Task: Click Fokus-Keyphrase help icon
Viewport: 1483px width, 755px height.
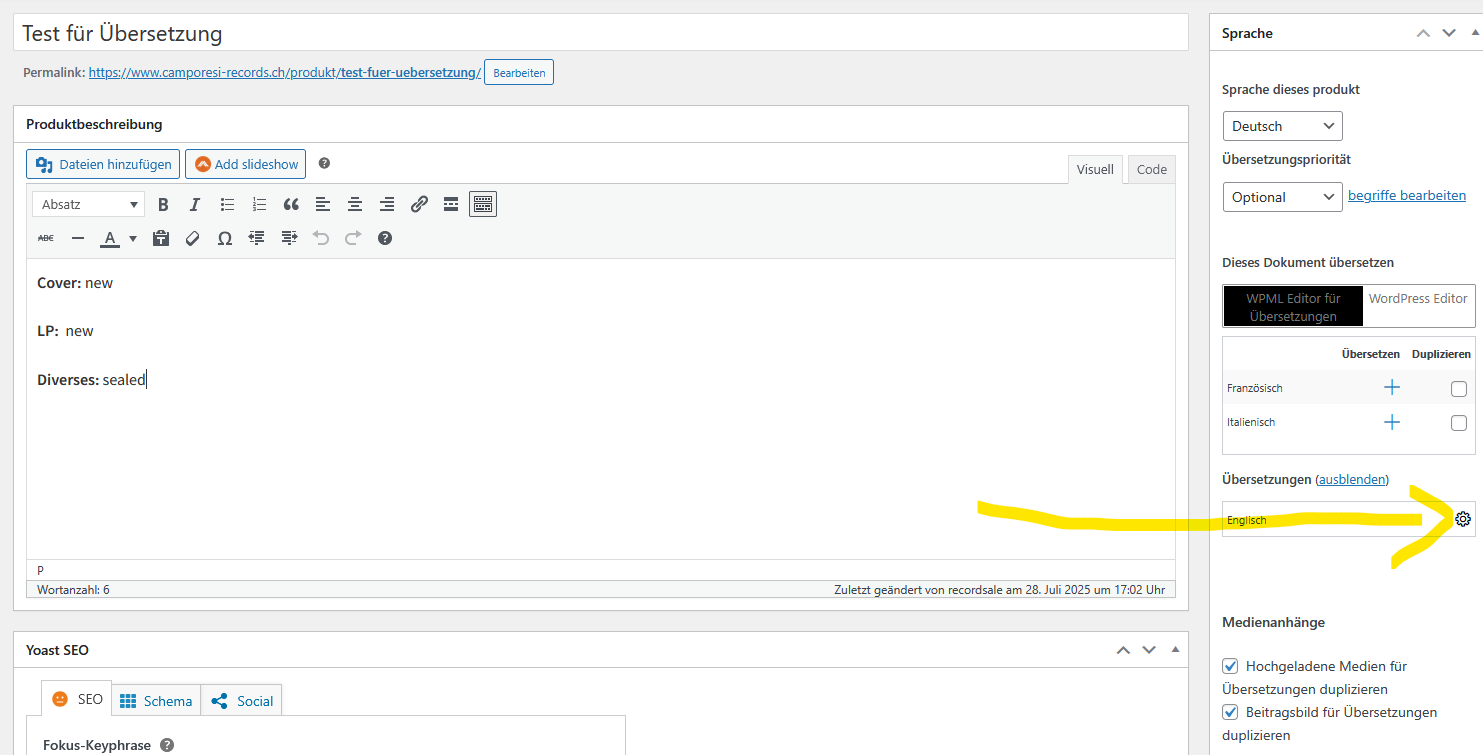Action: pyautogui.click(x=167, y=745)
